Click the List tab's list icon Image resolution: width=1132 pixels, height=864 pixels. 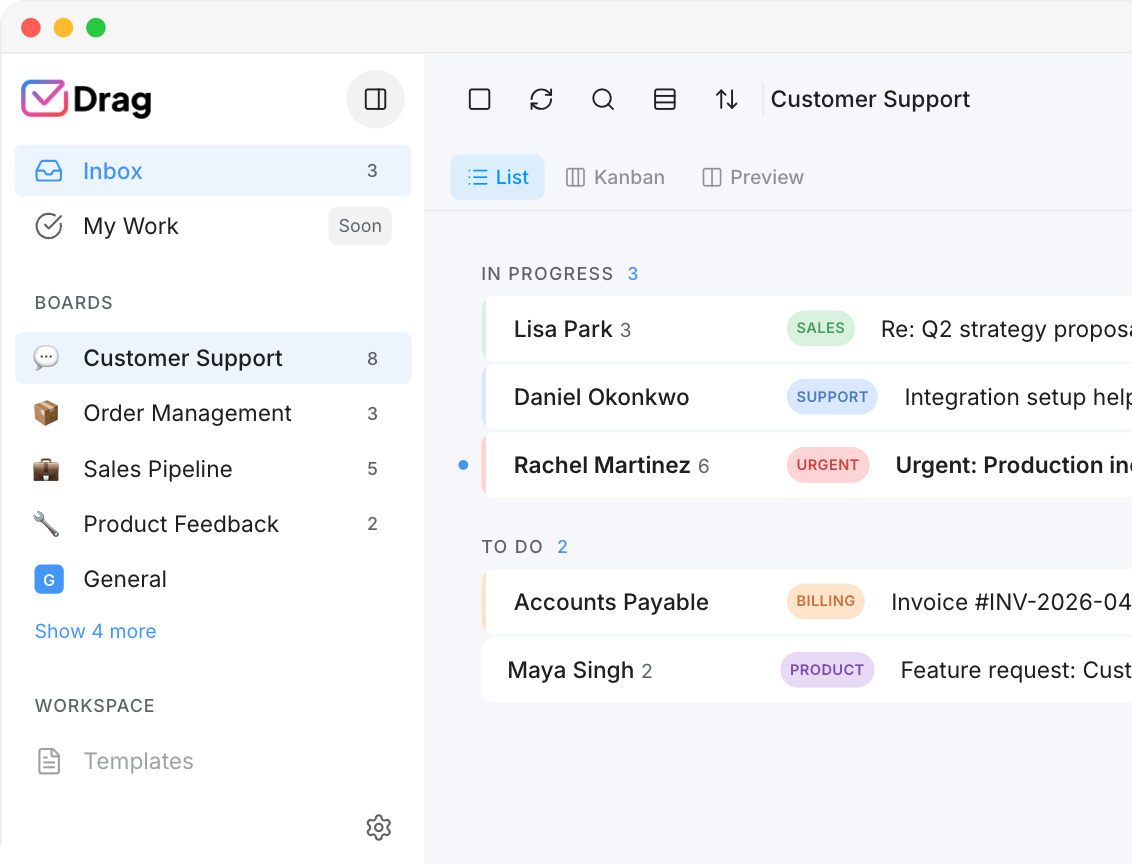click(x=477, y=177)
